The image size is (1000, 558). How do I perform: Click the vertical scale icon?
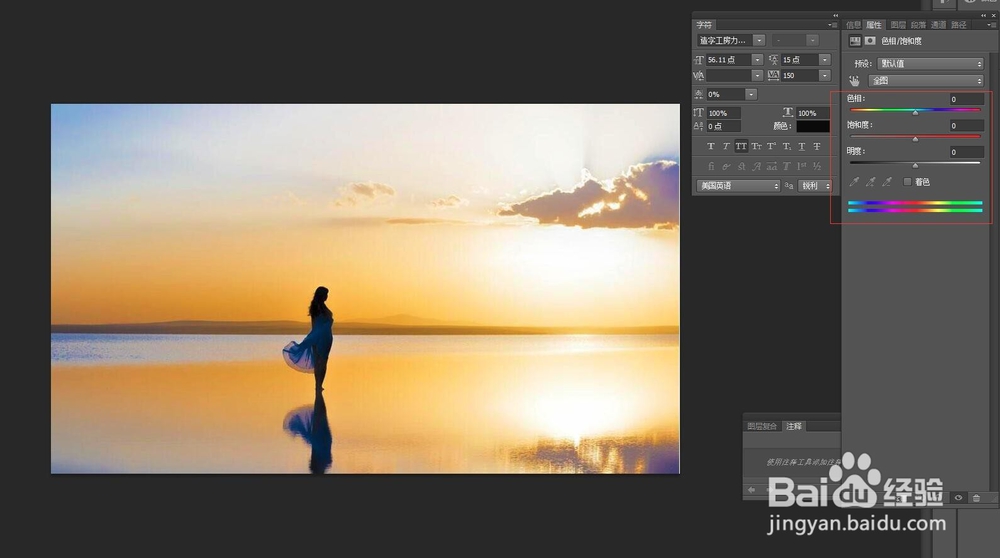point(699,113)
